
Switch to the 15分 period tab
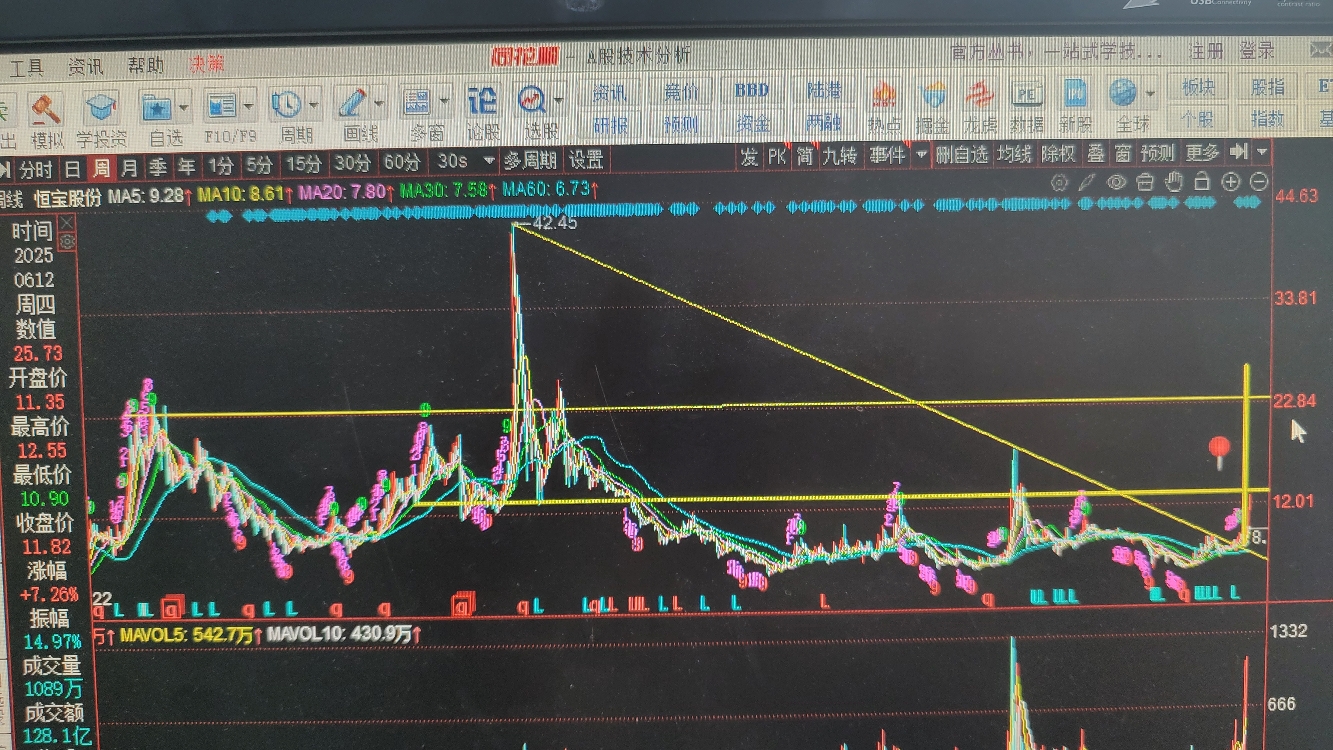point(302,162)
